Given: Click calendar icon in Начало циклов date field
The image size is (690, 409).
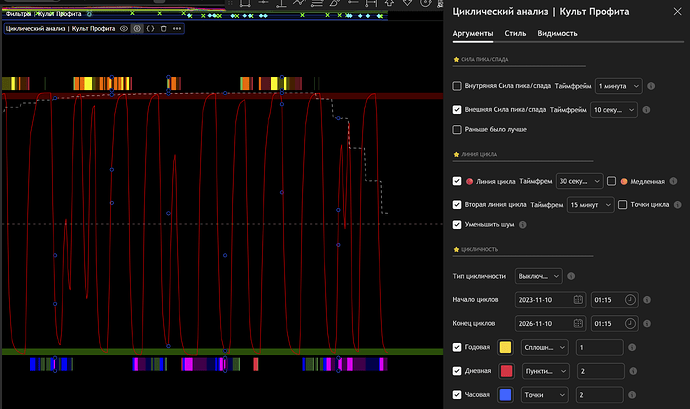Looking at the screenshot, I should coord(579,300).
